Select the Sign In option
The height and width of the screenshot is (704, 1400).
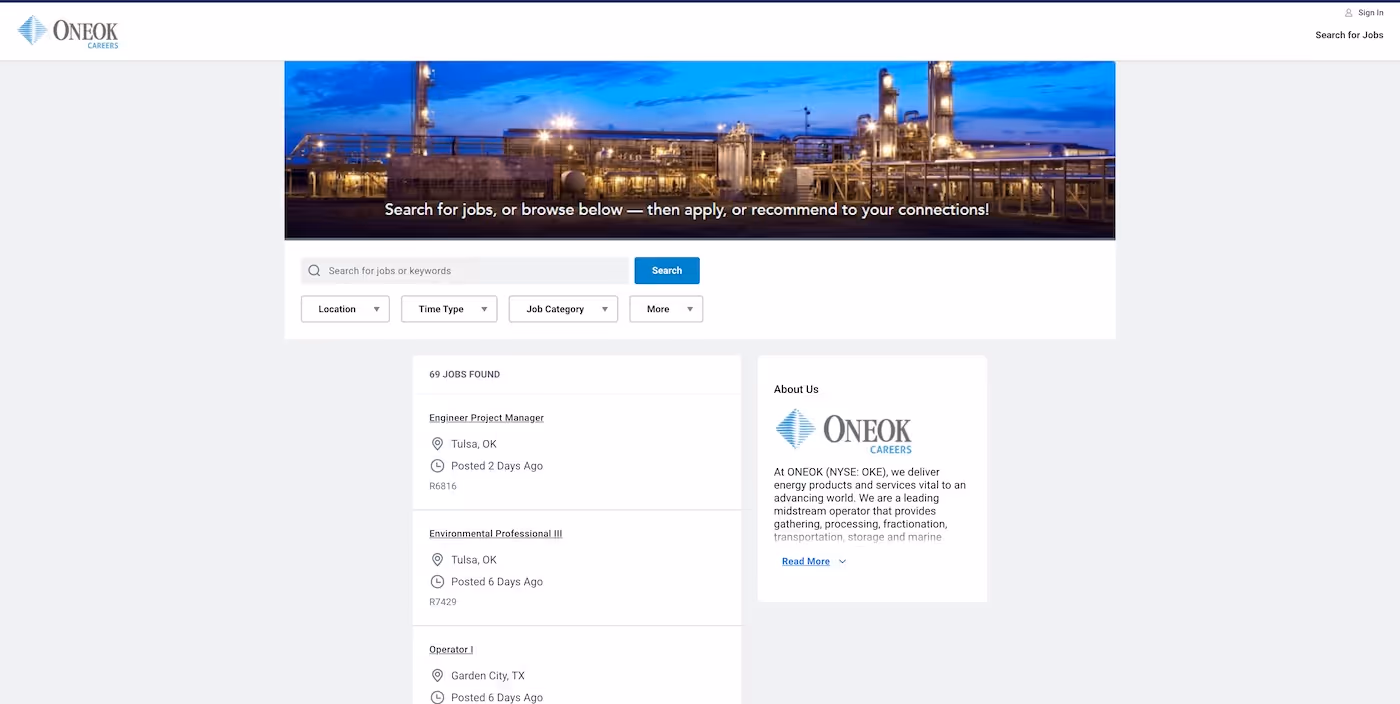(1369, 12)
